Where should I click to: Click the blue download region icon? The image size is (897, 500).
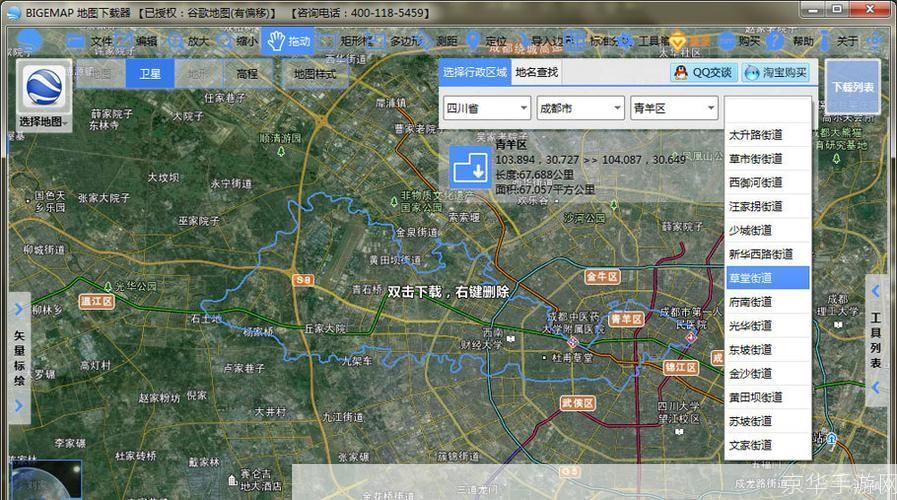[470, 167]
